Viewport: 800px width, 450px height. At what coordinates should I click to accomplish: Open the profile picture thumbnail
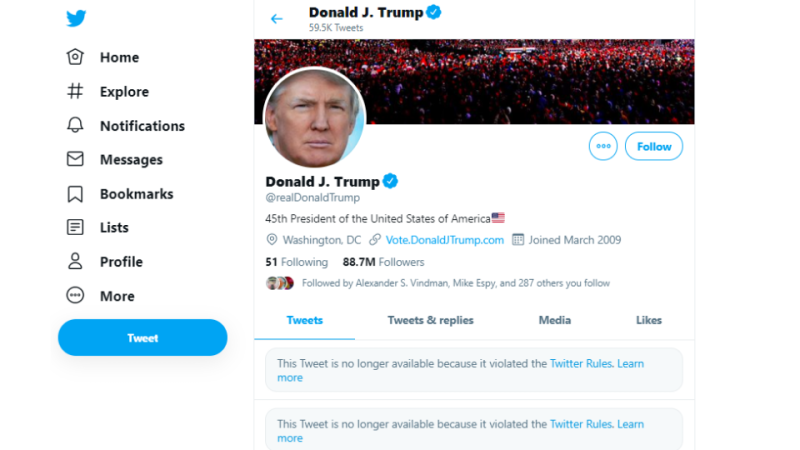click(x=314, y=118)
